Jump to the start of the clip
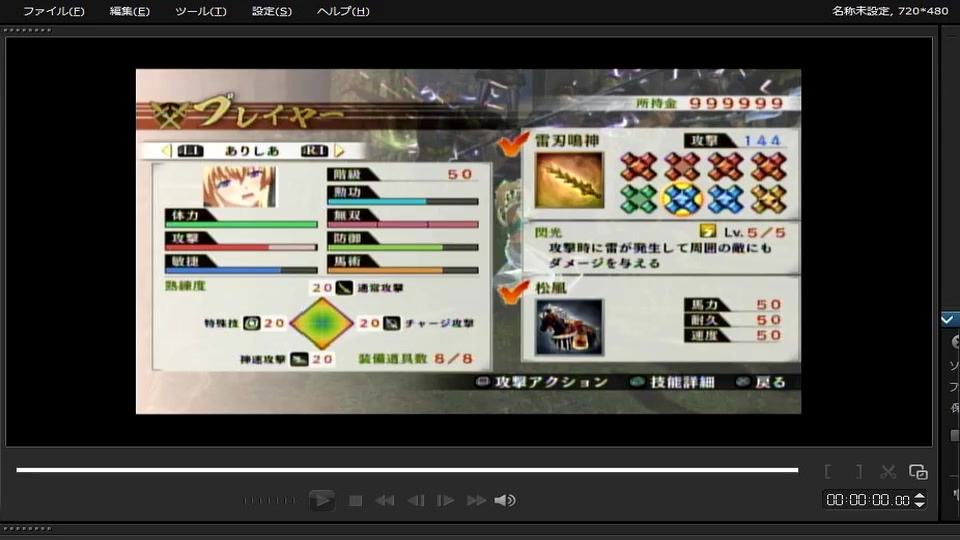This screenshot has height=540, width=960. pyautogui.click(x=384, y=501)
